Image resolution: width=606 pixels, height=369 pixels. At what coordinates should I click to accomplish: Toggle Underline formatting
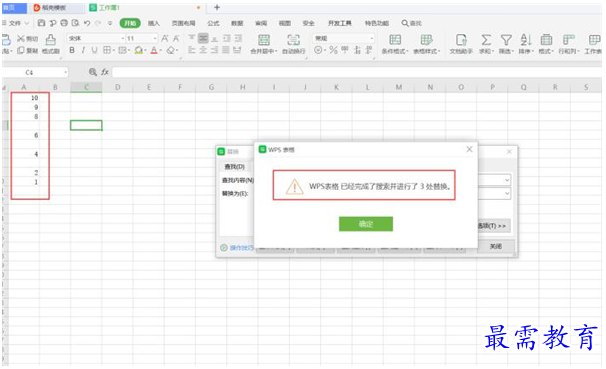[94, 50]
